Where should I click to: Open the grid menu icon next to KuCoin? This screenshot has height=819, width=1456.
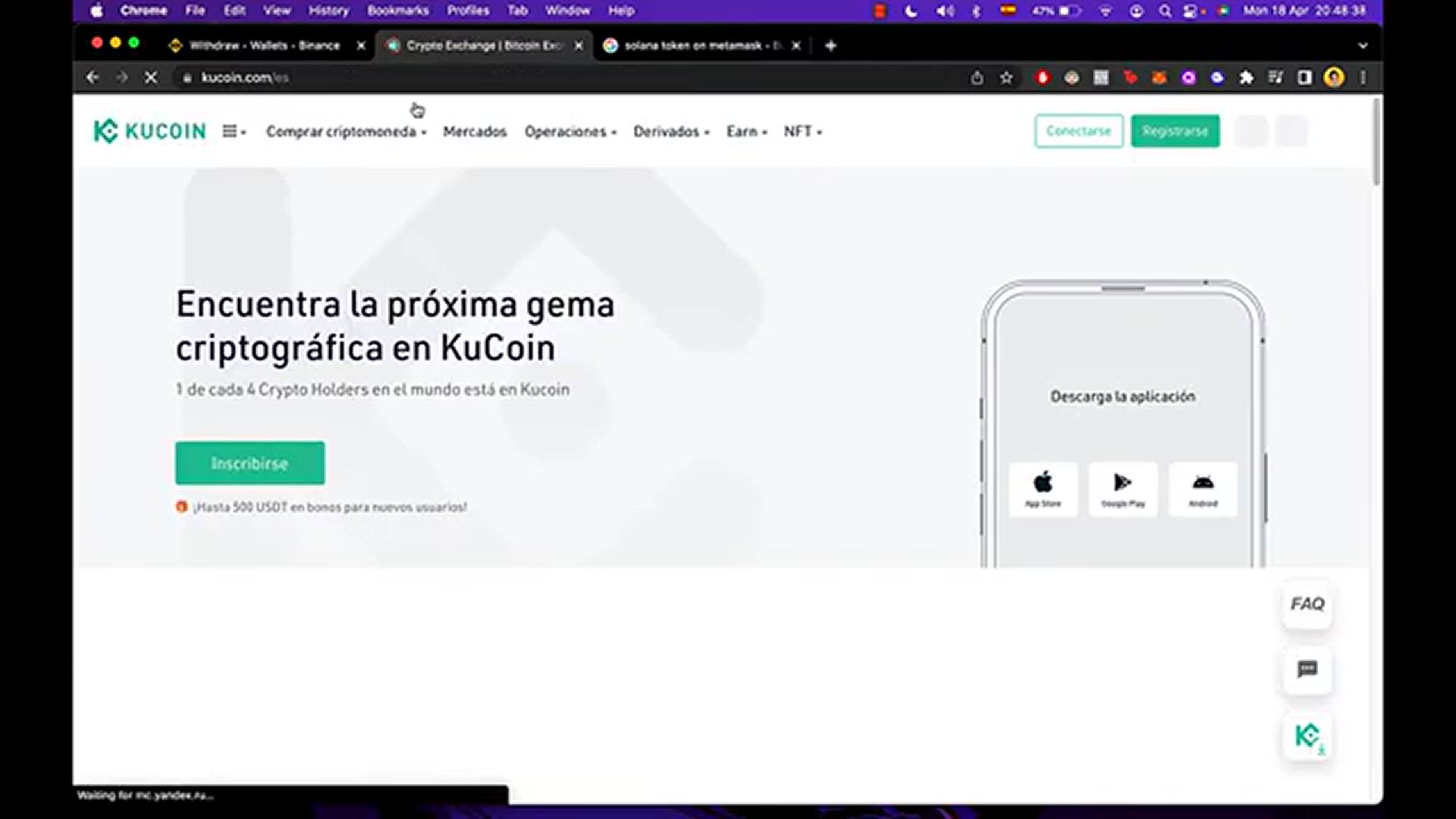click(234, 131)
